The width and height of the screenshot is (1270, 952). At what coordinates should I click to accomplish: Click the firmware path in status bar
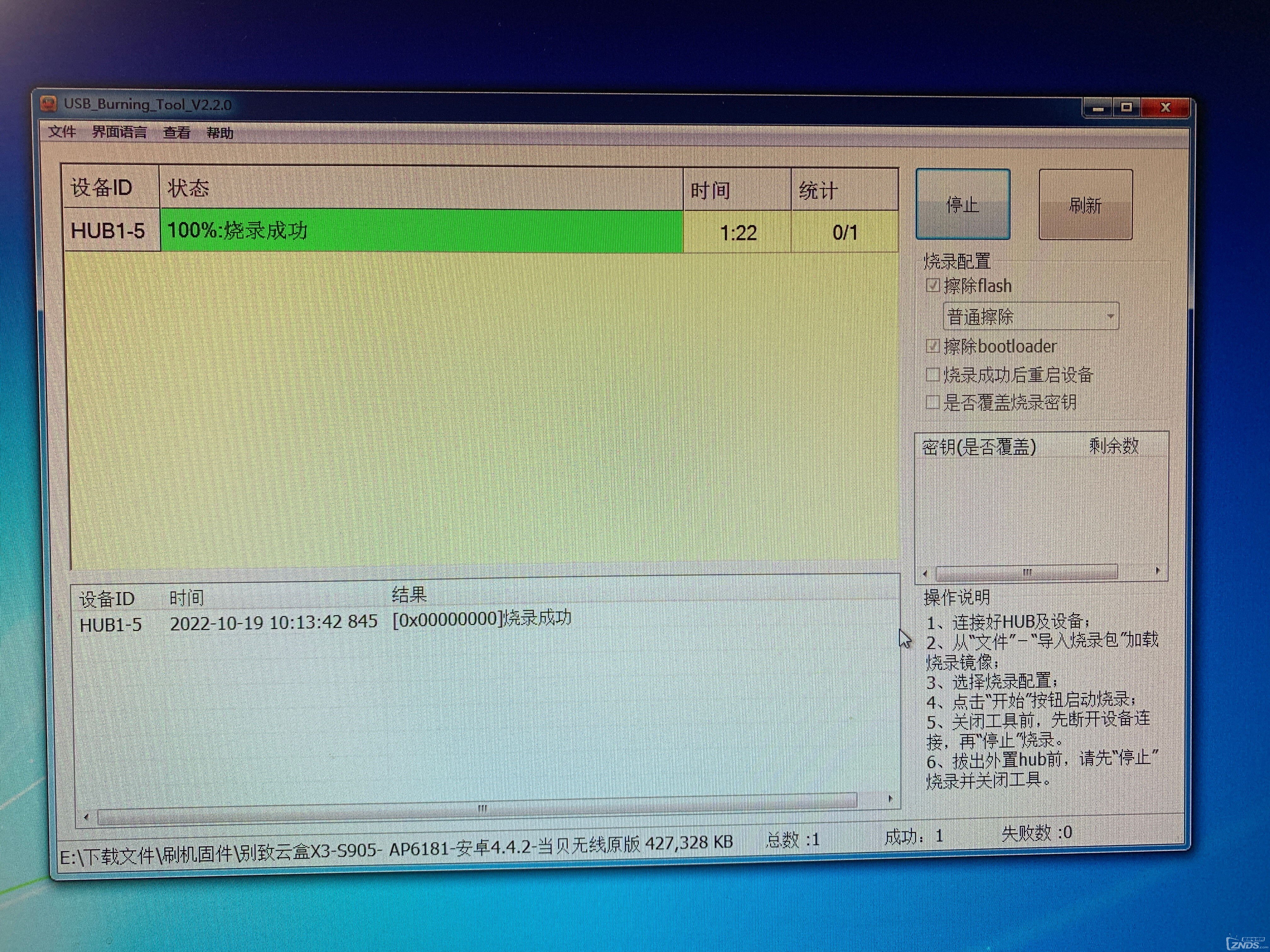pos(396,849)
